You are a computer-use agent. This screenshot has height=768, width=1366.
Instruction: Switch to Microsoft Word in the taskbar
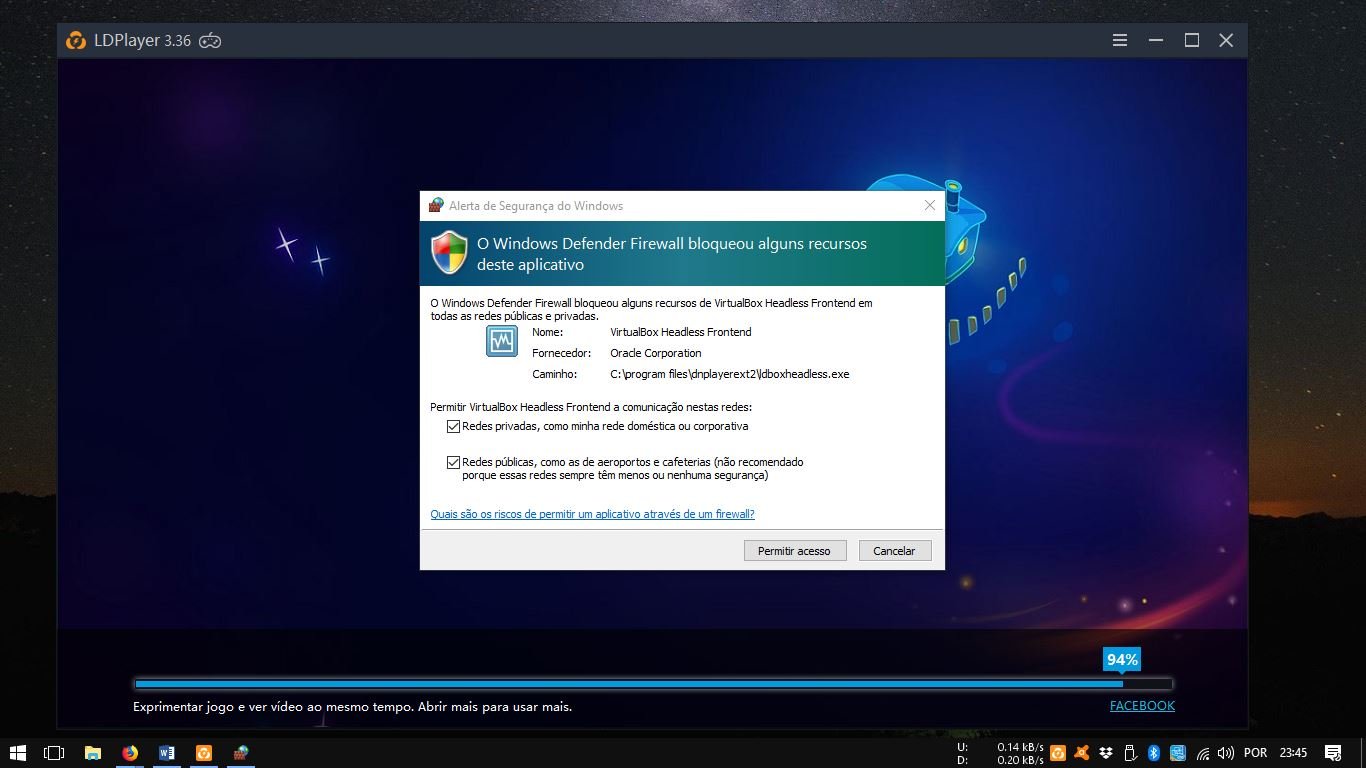(167, 752)
